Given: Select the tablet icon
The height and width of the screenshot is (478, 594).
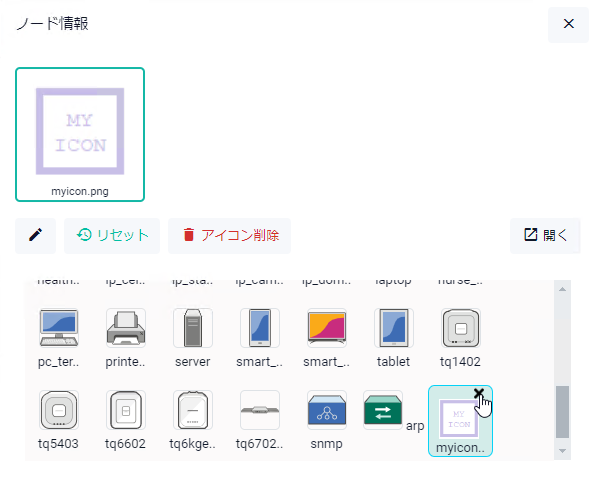Looking at the screenshot, I should point(394,328).
